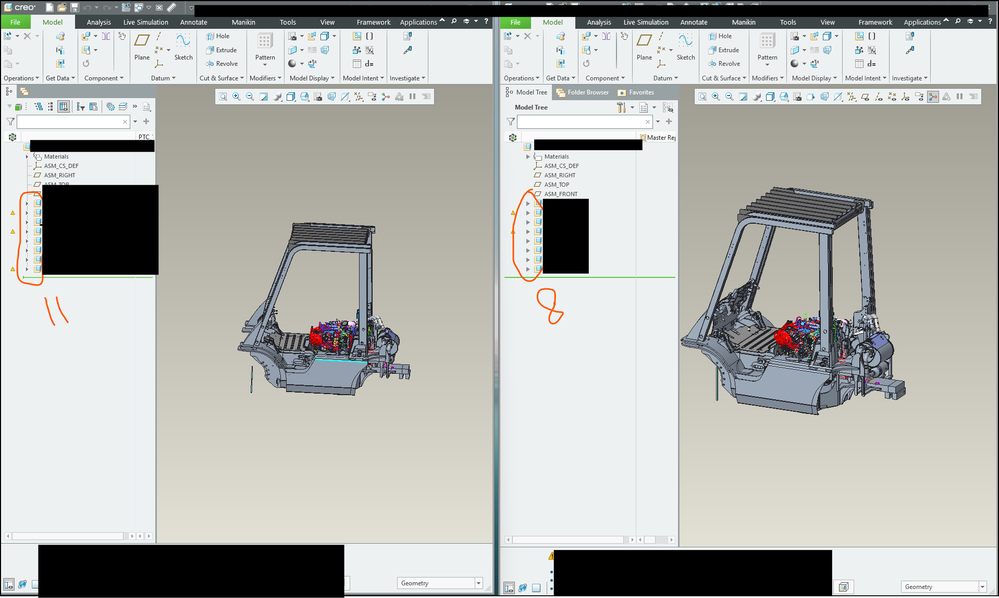
Task: Click the Drag Components hand icon in right window
Action: 624,36
